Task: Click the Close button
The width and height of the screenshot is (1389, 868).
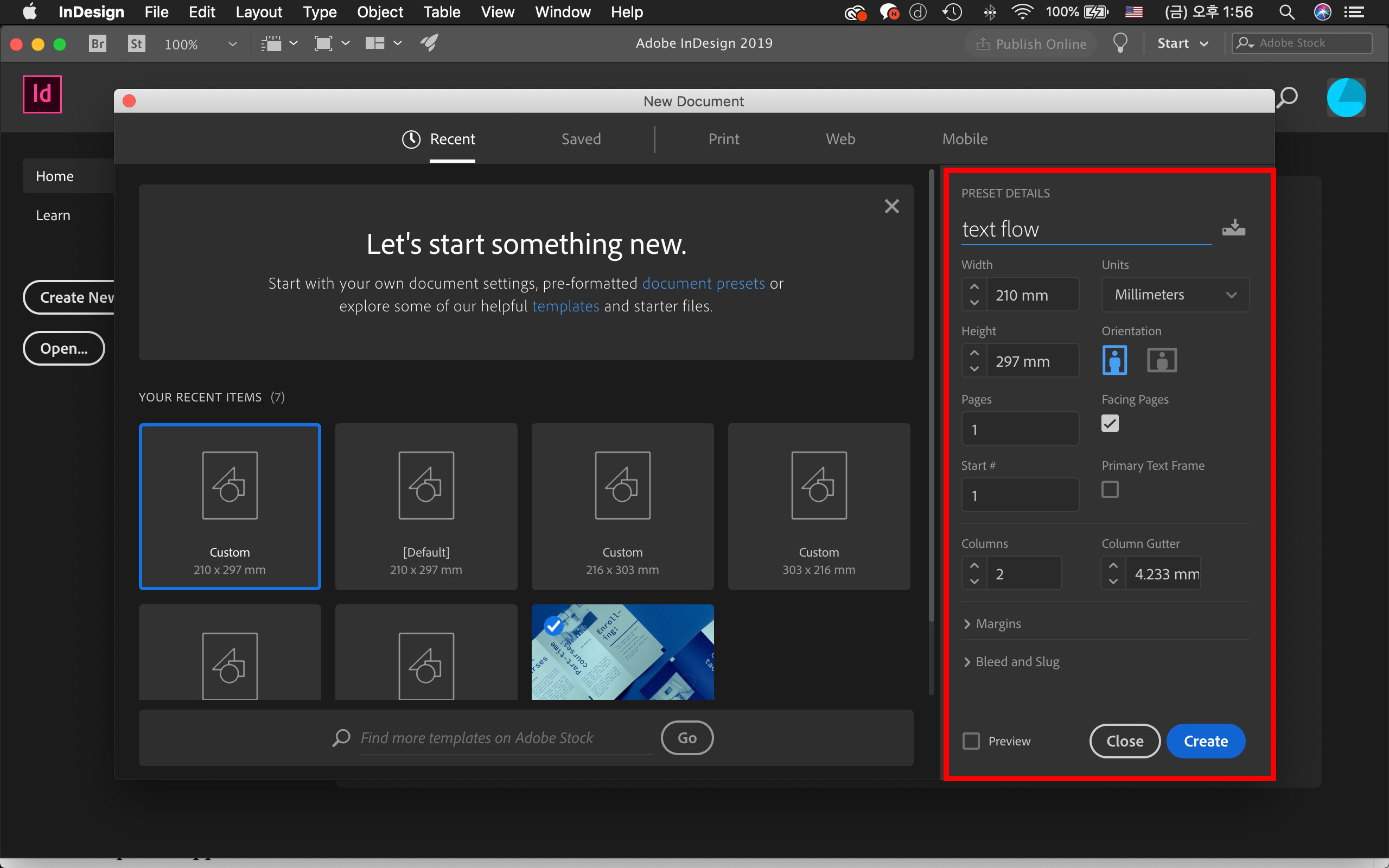Action: coord(1124,741)
